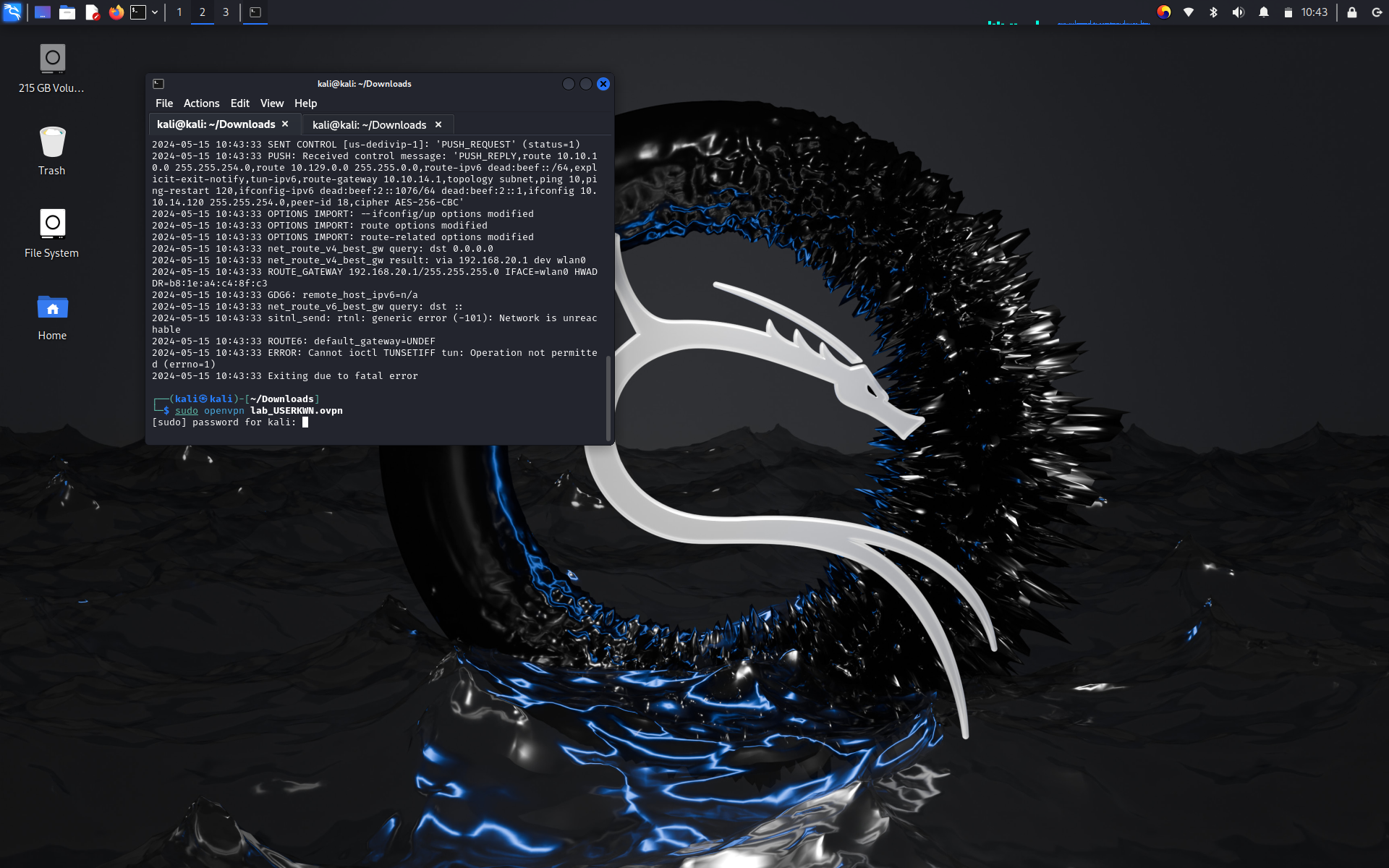Screen dimensions: 1389x868
Task: Switch to workspace 3
Action: 226,12
